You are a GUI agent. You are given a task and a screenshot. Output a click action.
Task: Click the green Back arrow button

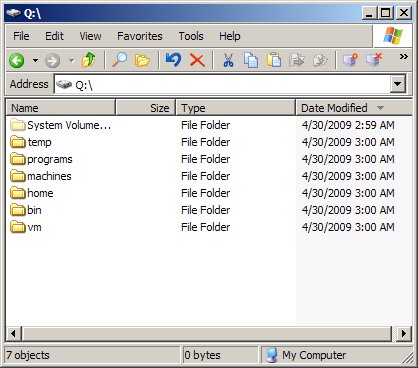[17, 61]
